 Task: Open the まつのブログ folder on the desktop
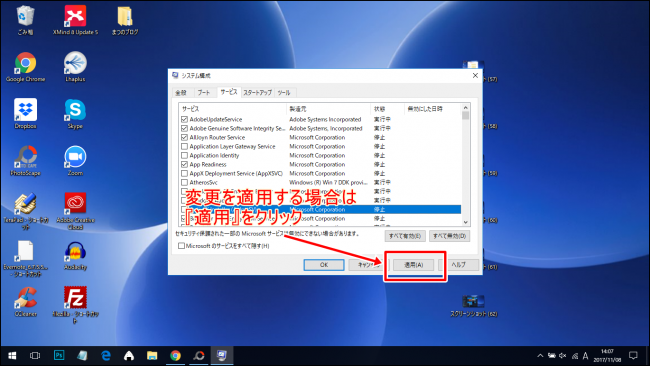125,20
